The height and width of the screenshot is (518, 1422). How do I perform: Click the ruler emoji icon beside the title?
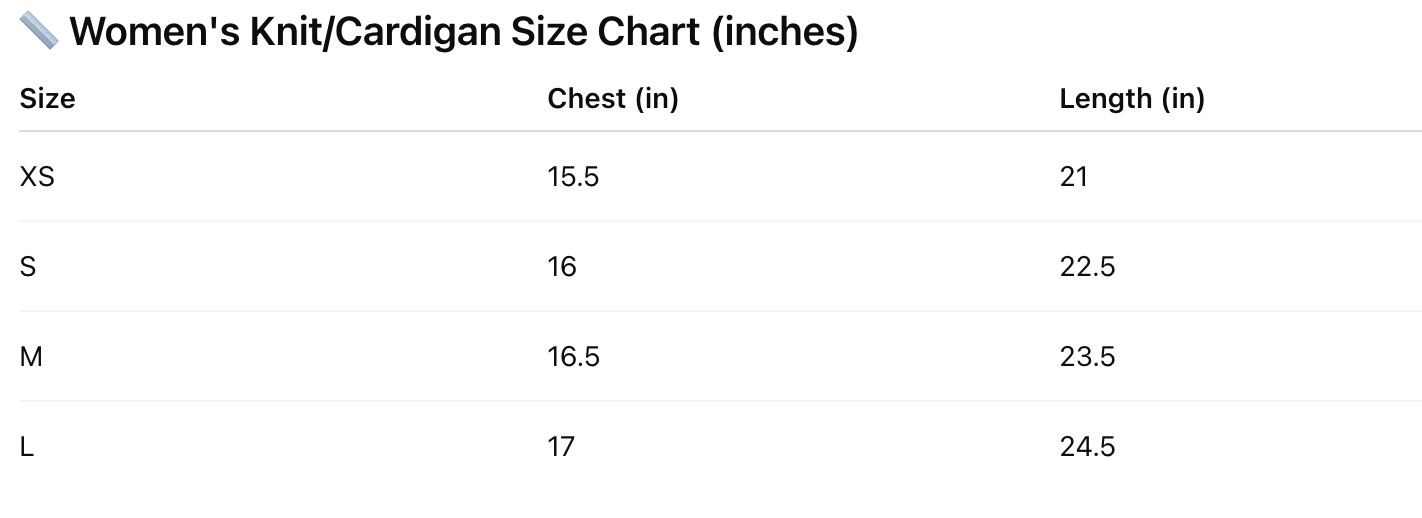tap(39, 32)
